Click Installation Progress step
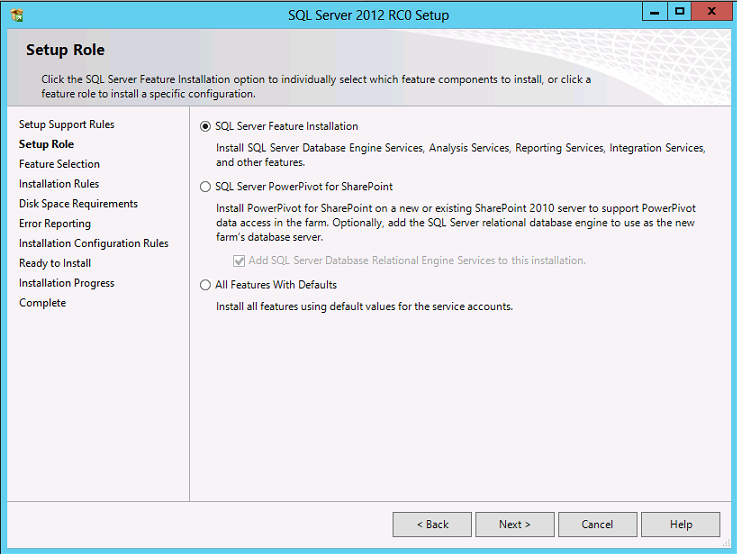737x554 pixels. click(x=66, y=283)
